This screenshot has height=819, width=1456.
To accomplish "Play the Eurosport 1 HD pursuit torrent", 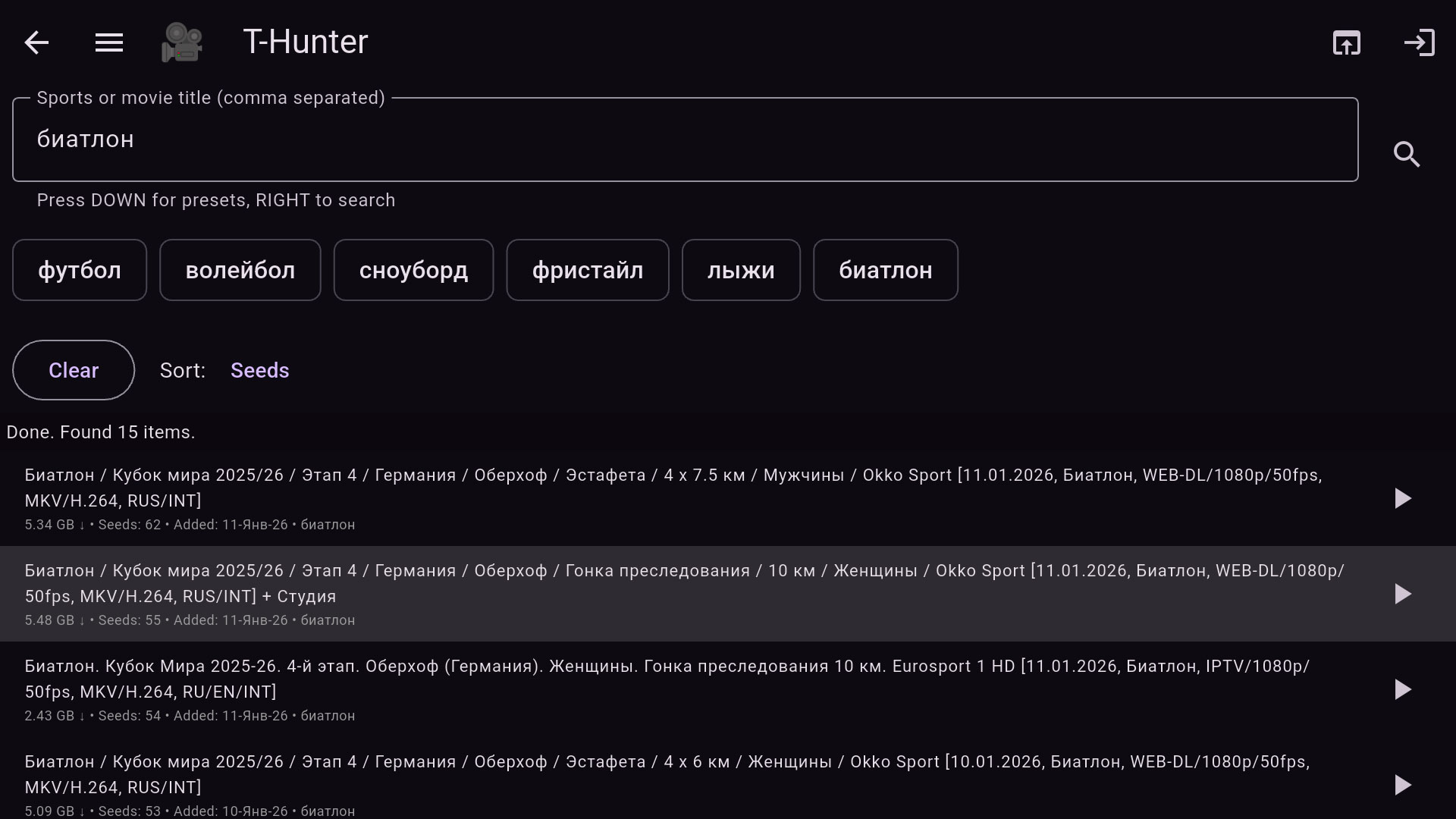I will (x=1403, y=689).
